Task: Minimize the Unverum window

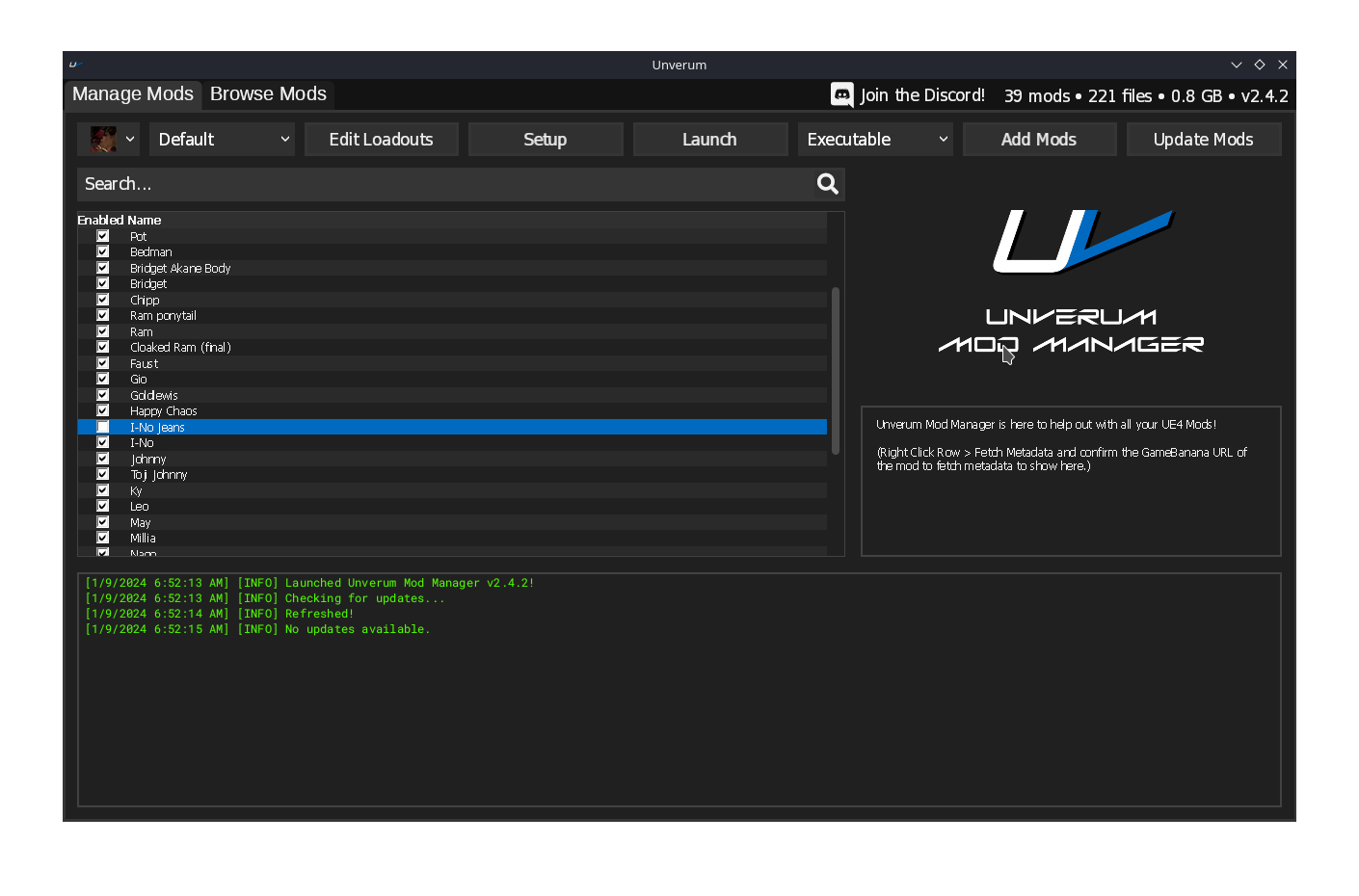Action: tap(1237, 65)
